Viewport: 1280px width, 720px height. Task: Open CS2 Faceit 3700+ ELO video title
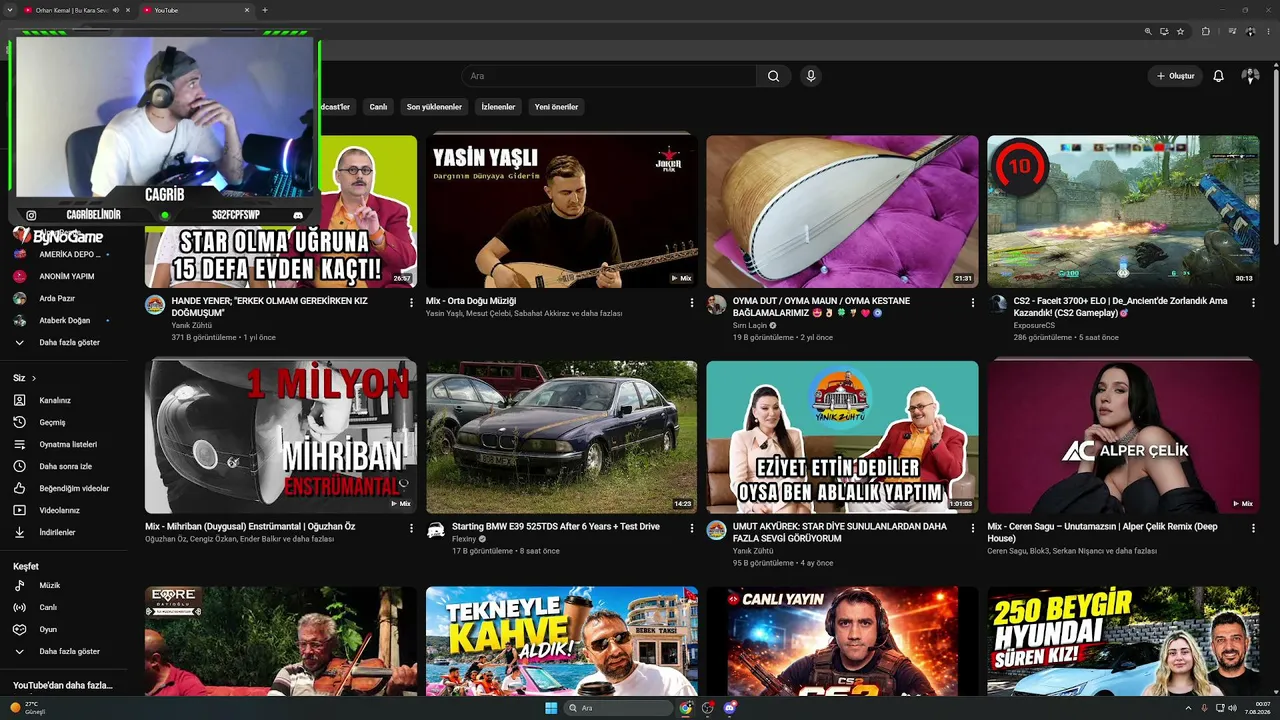1121,306
